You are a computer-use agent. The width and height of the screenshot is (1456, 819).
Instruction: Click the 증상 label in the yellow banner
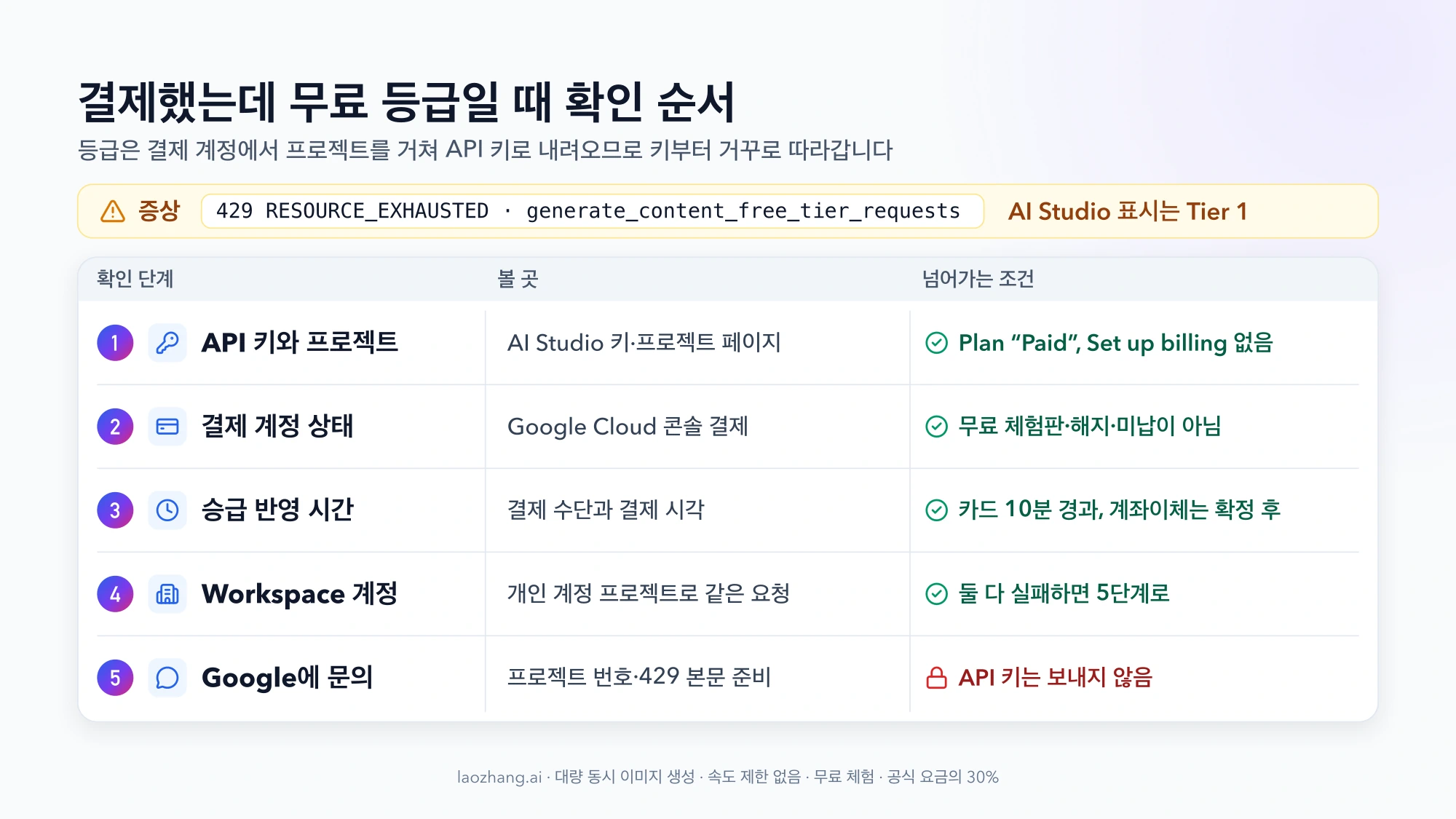[x=159, y=211]
